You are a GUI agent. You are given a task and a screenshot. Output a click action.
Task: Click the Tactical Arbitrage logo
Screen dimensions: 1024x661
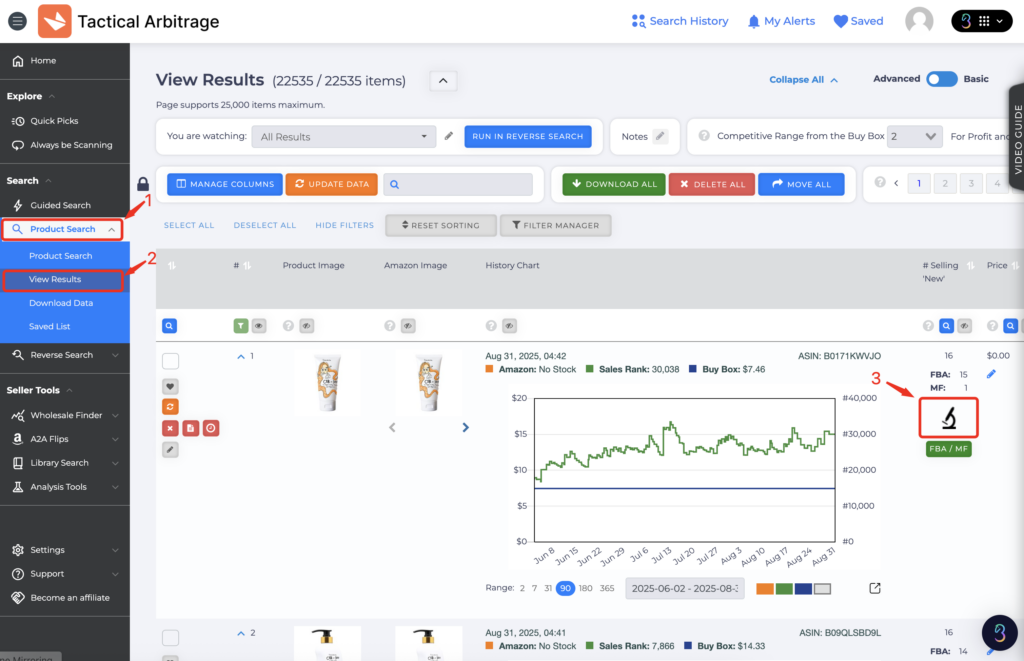point(55,21)
